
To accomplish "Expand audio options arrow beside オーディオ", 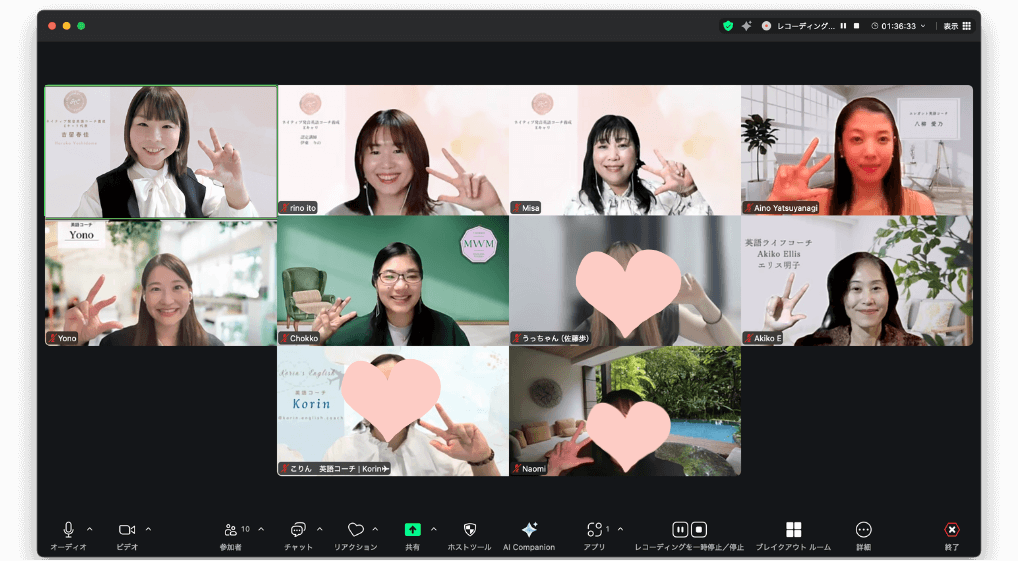I will (x=90, y=529).
